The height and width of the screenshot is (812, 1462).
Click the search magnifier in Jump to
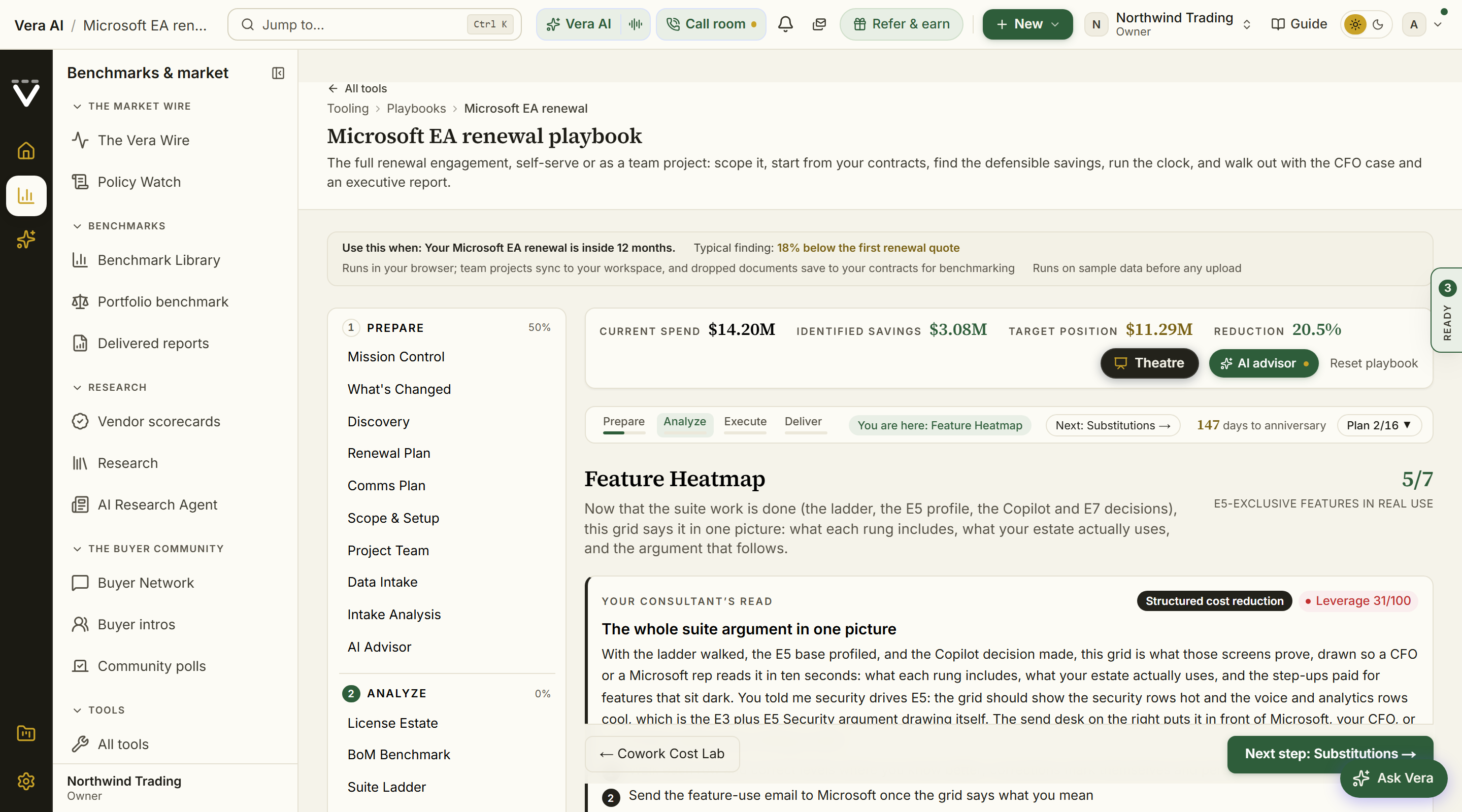[247, 24]
